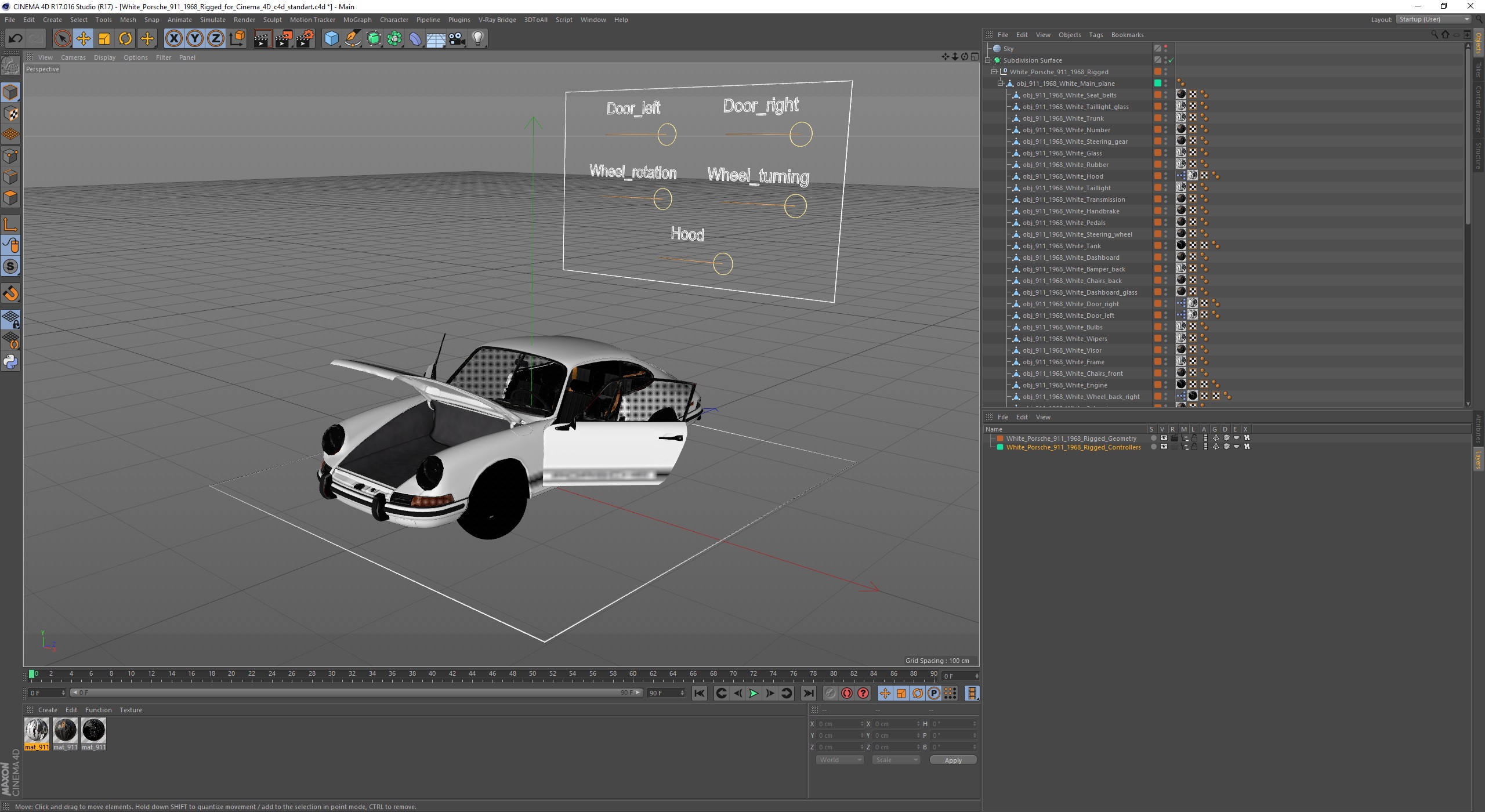
Task: Select the Sky object in tree
Action: 1008,49
